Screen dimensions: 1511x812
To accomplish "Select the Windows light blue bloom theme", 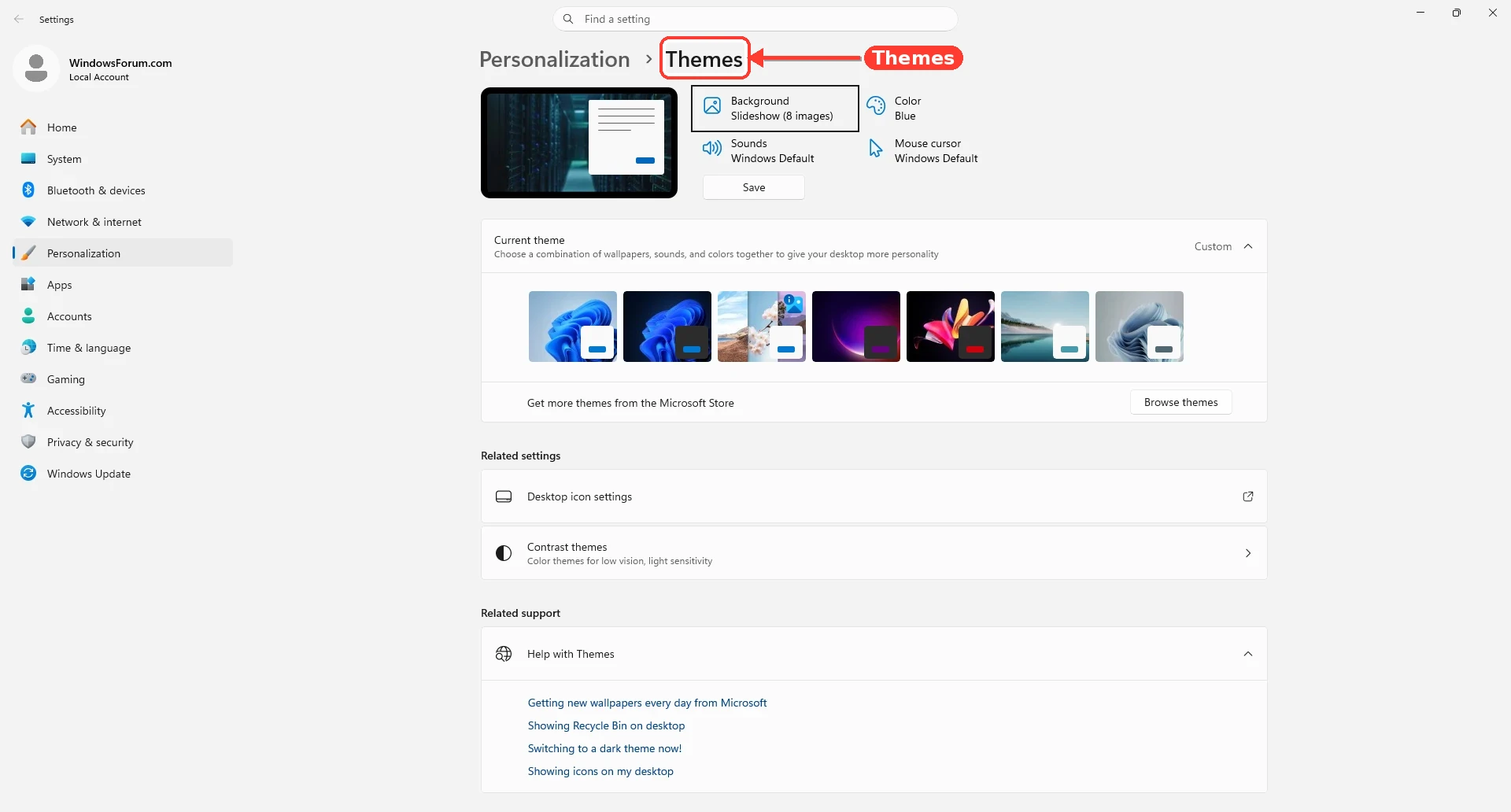I will [x=573, y=327].
